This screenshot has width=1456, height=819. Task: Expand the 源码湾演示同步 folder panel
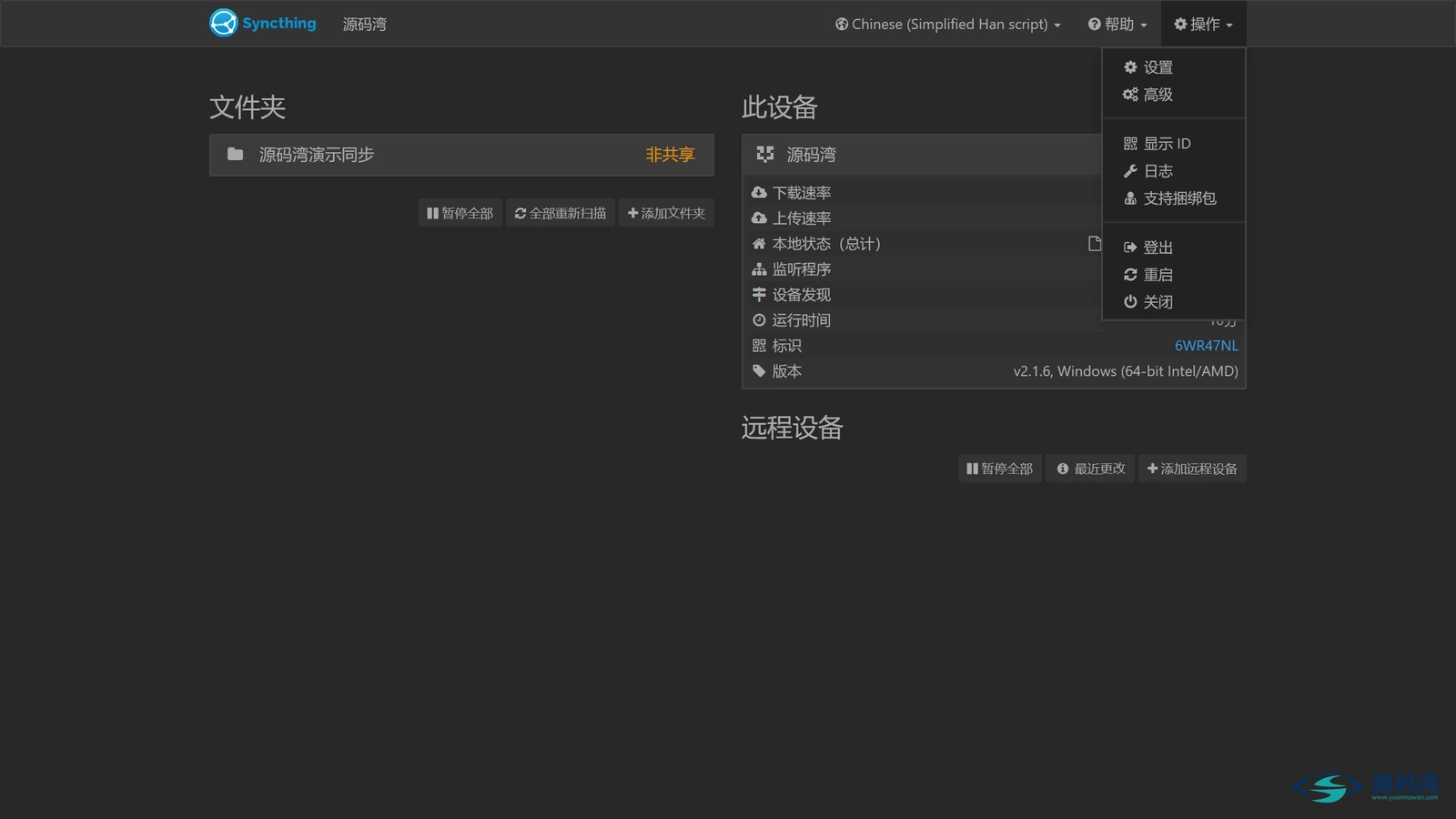pos(461,155)
